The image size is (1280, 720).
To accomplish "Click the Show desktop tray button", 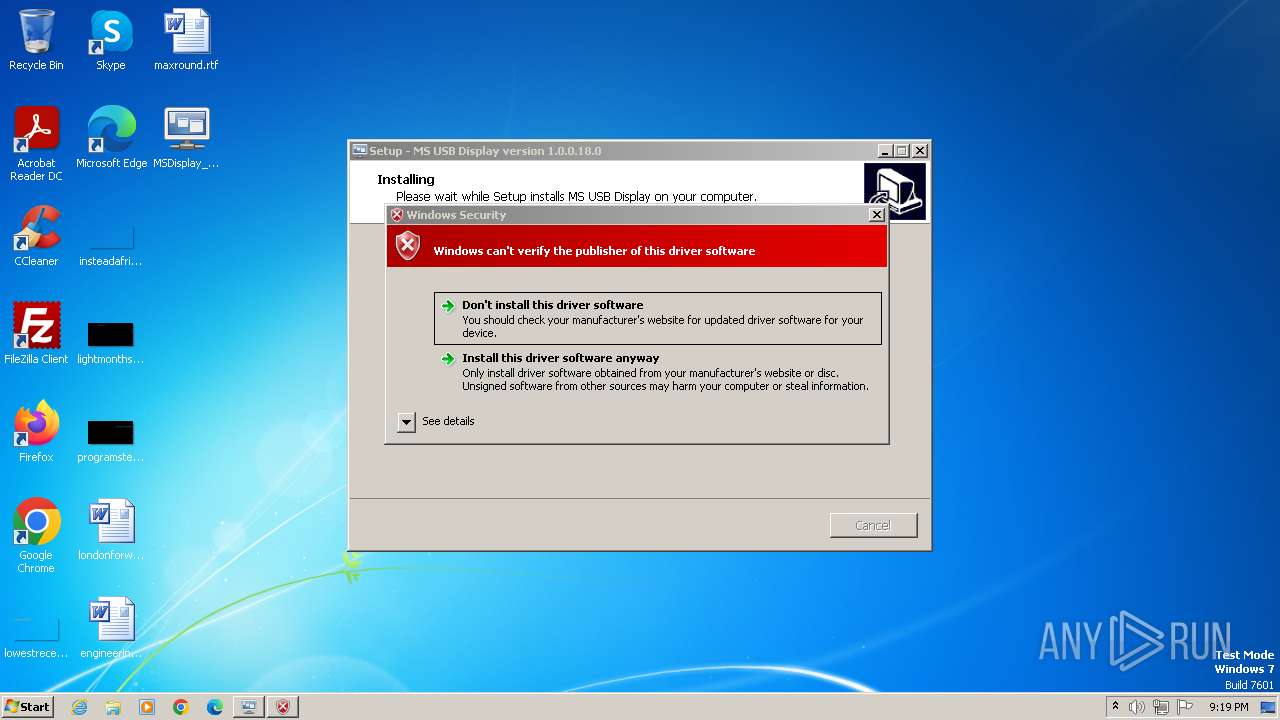I will (1268, 707).
